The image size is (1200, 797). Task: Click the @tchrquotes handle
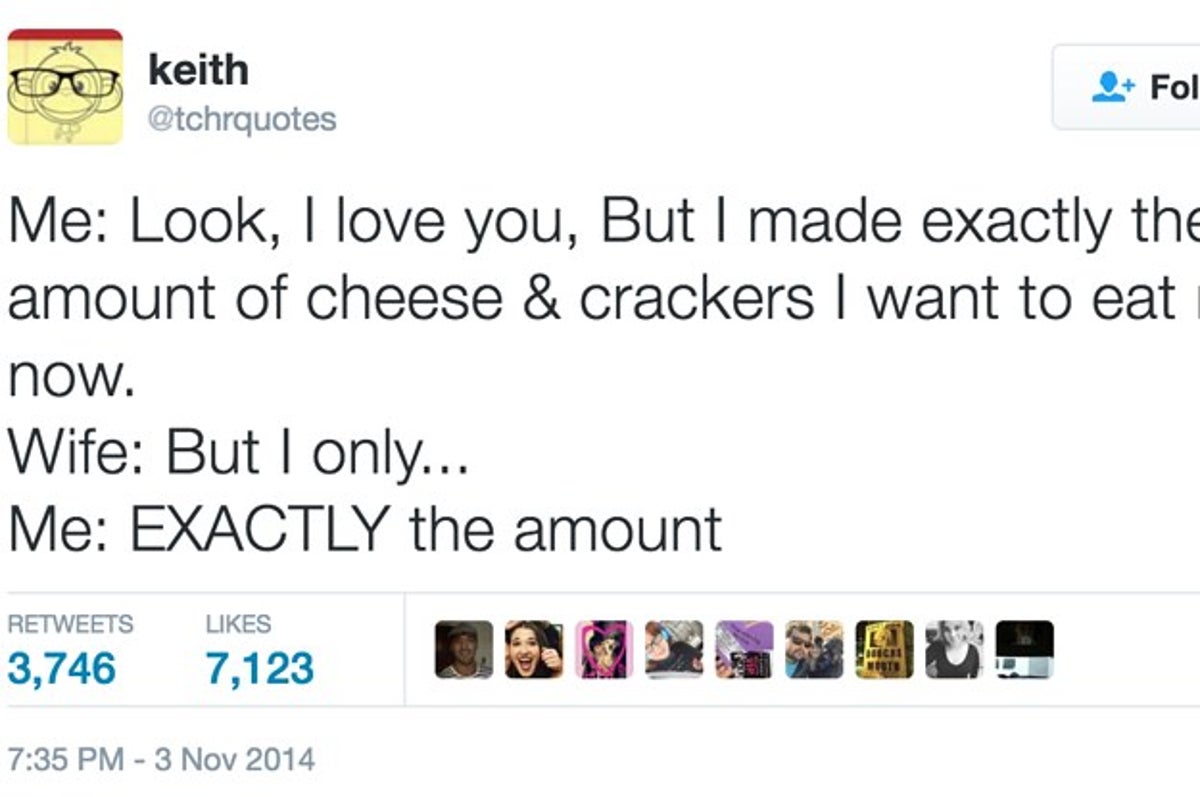pos(243,117)
